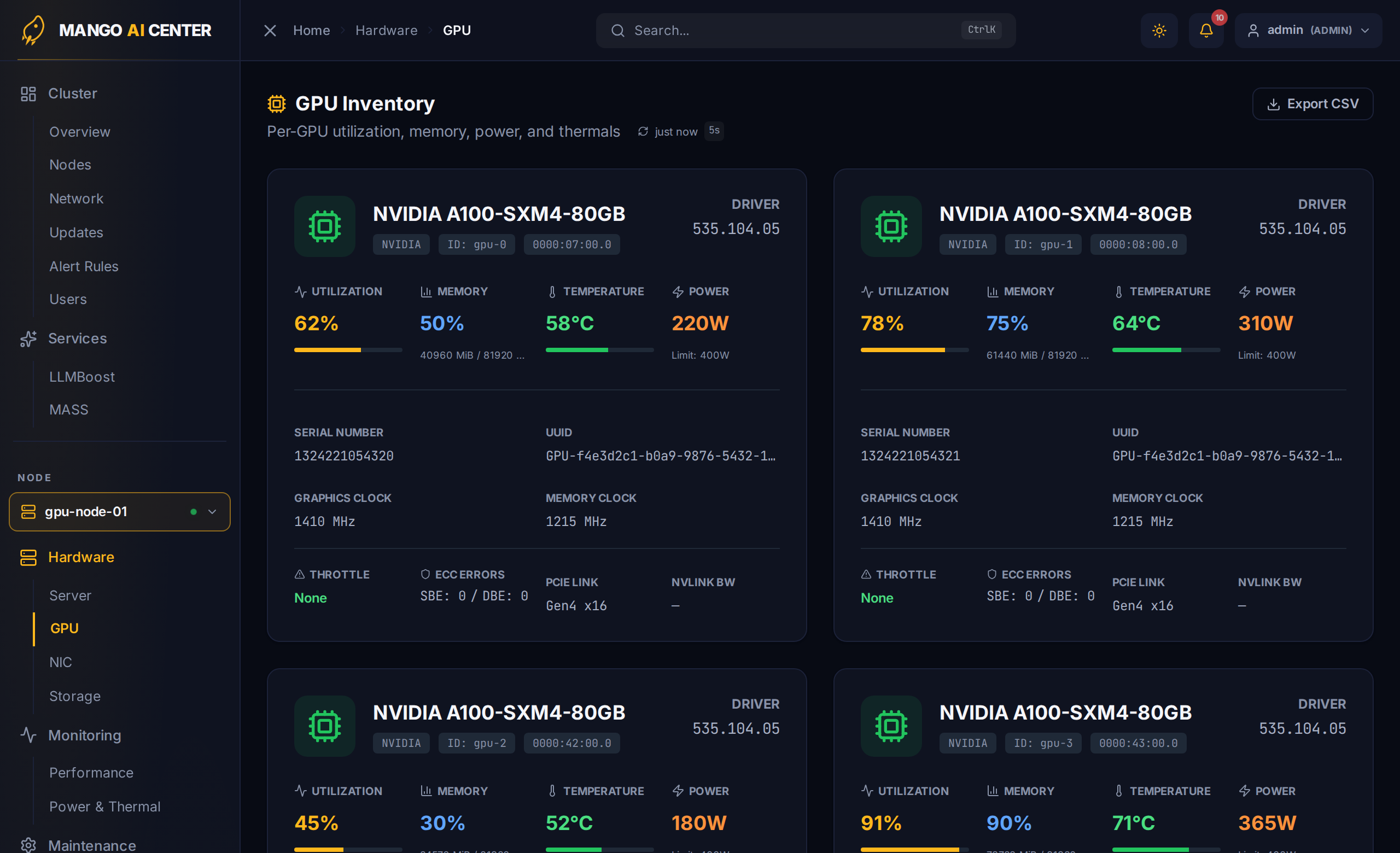
Task: Click the ID: gpu-2 tag
Action: click(476, 744)
